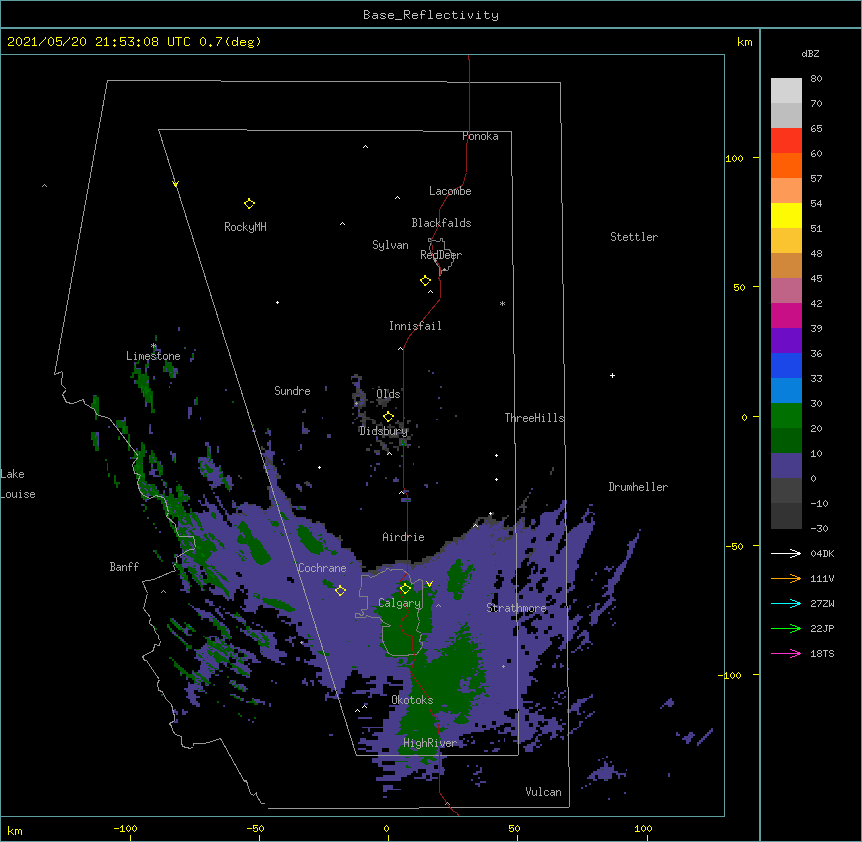Click the 04DK legend text
Image resolution: width=862 pixels, height=842 pixels.
(822, 553)
